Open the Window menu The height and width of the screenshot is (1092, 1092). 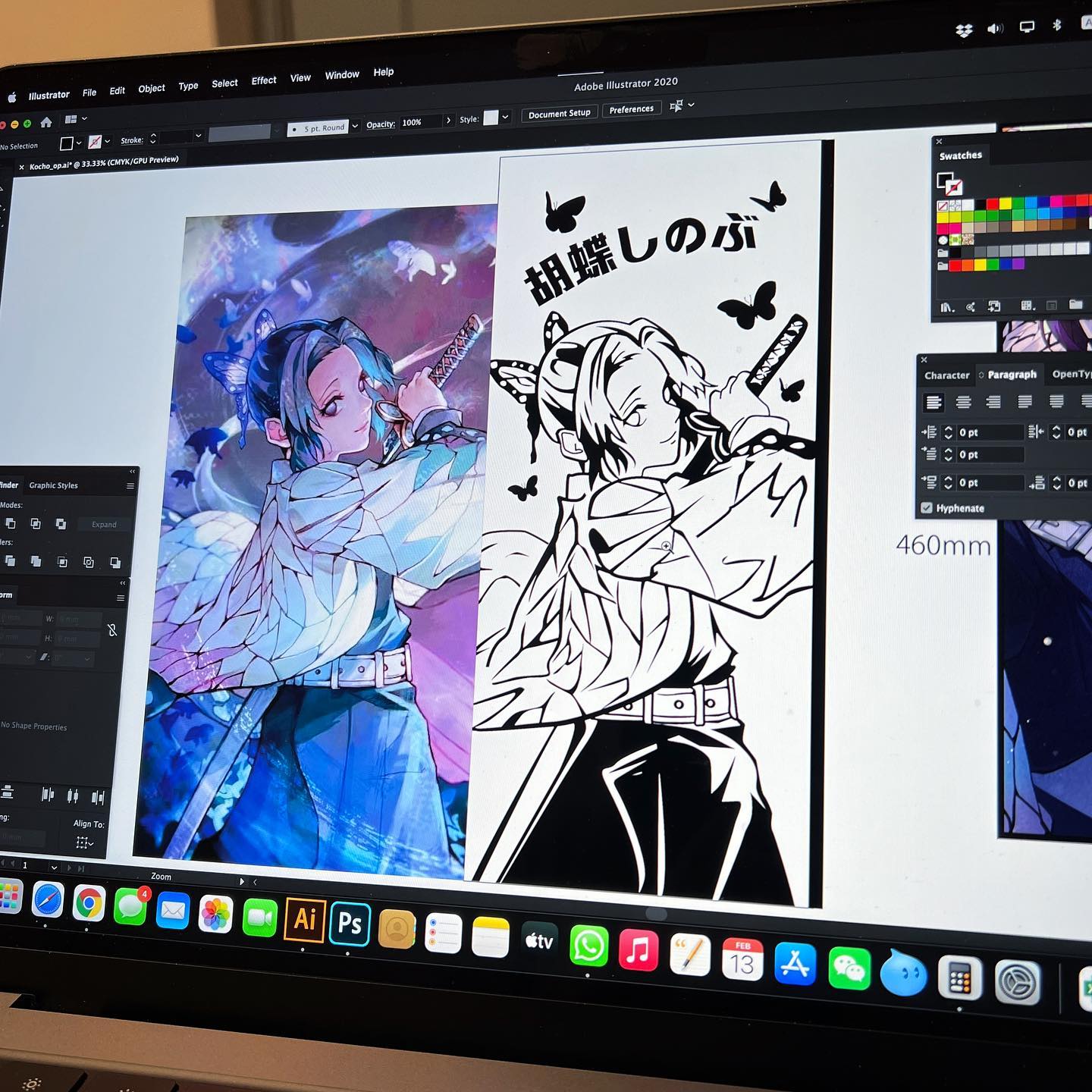coord(342,75)
